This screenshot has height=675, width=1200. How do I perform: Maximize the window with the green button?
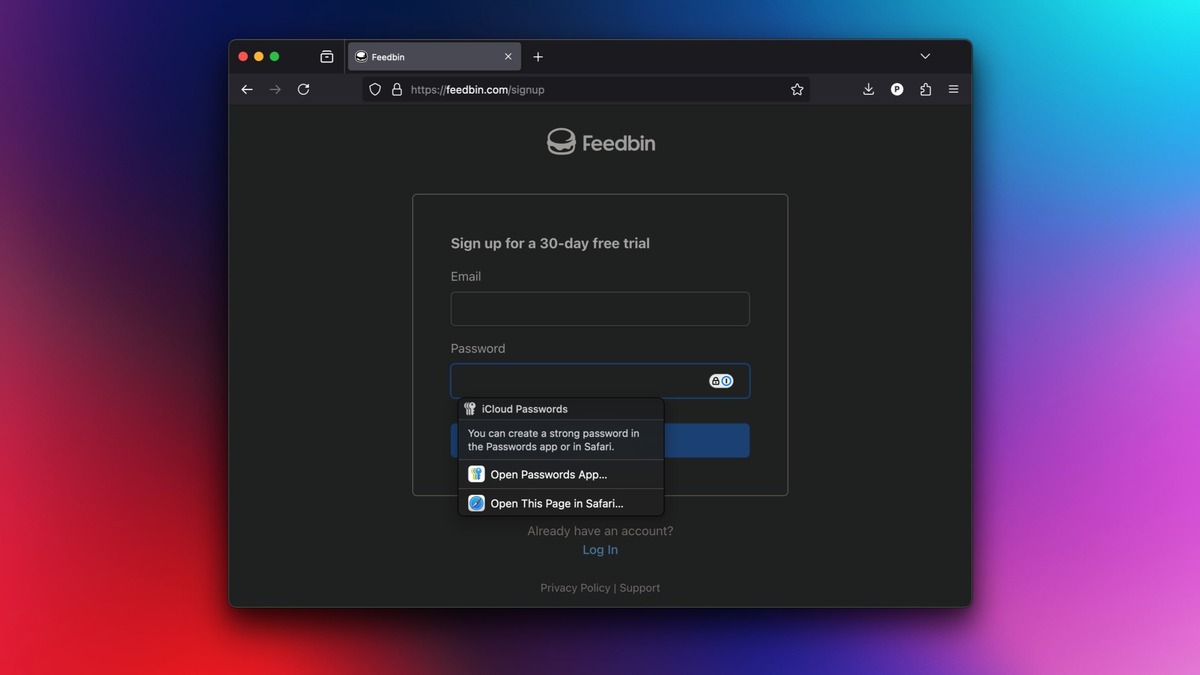coord(275,57)
